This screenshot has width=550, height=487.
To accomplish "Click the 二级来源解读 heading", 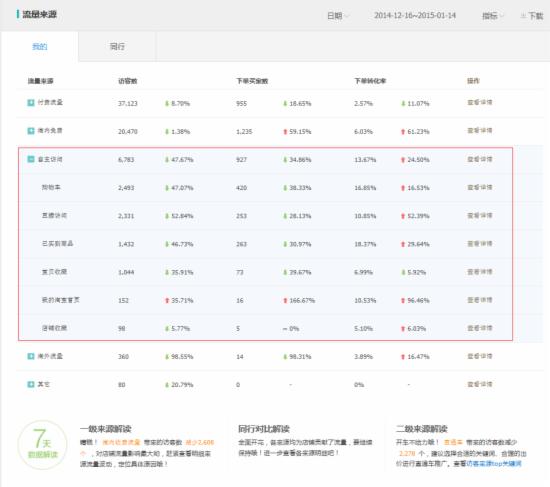I will point(422,429).
